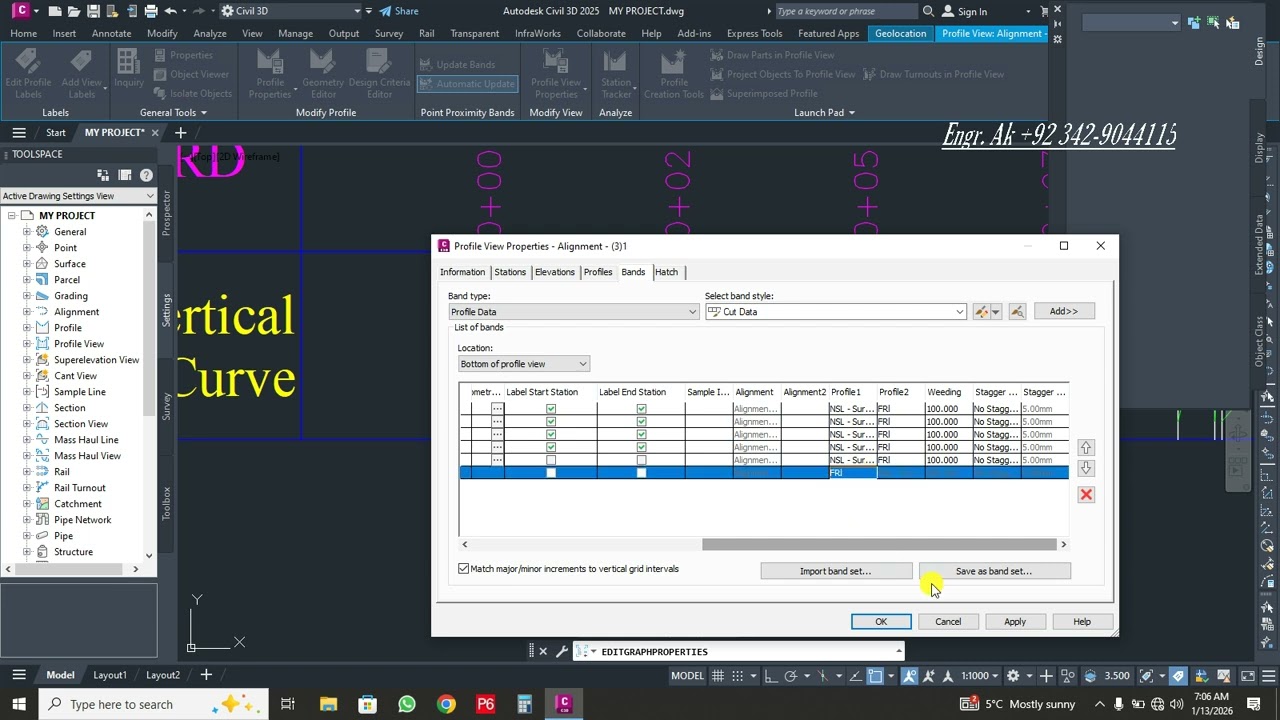Click Cancel in Profile View Properties
The height and width of the screenshot is (720, 1280).
tap(948, 622)
